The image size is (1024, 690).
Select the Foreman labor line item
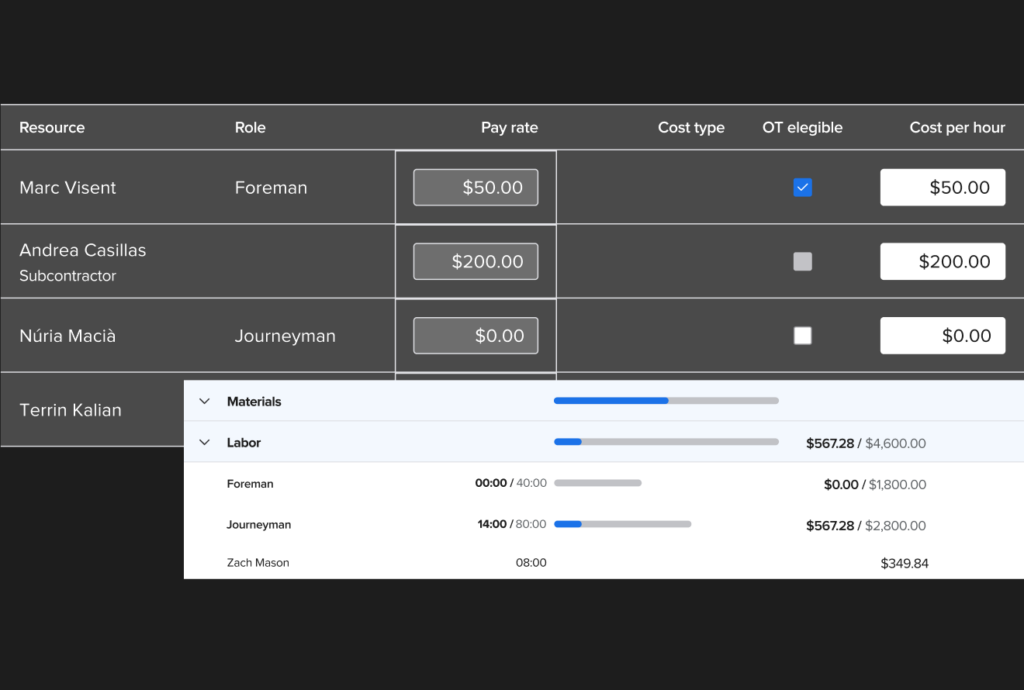tap(250, 483)
